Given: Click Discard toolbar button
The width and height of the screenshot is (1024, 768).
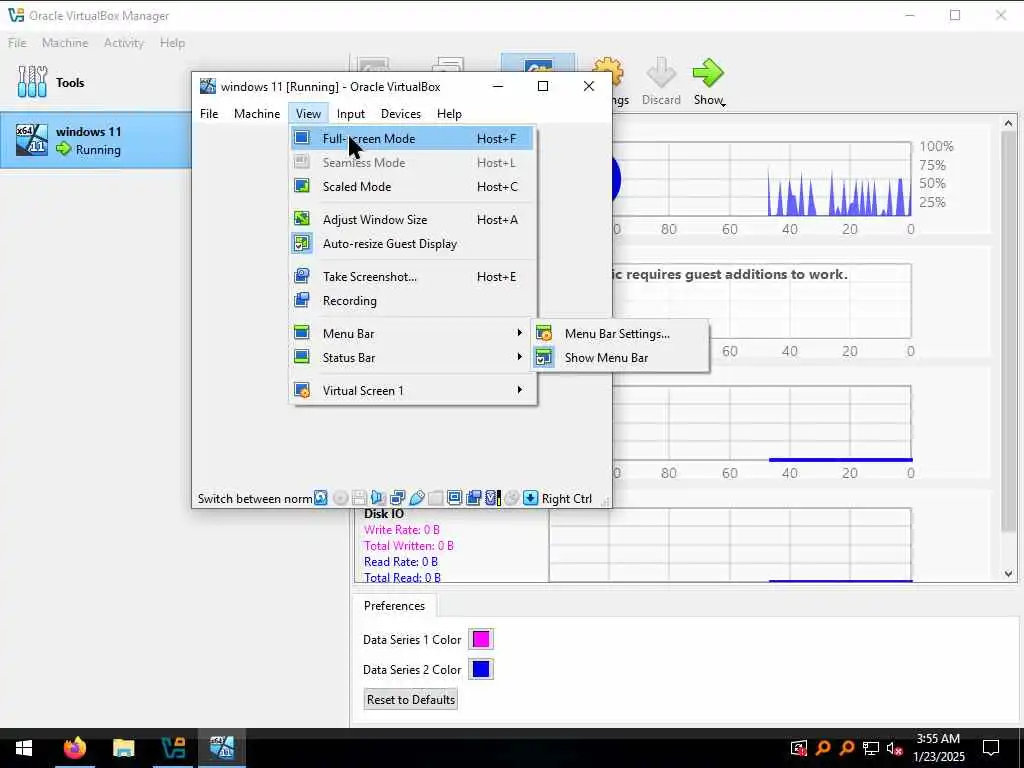Looking at the screenshot, I should pyautogui.click(x=661, y=81).
